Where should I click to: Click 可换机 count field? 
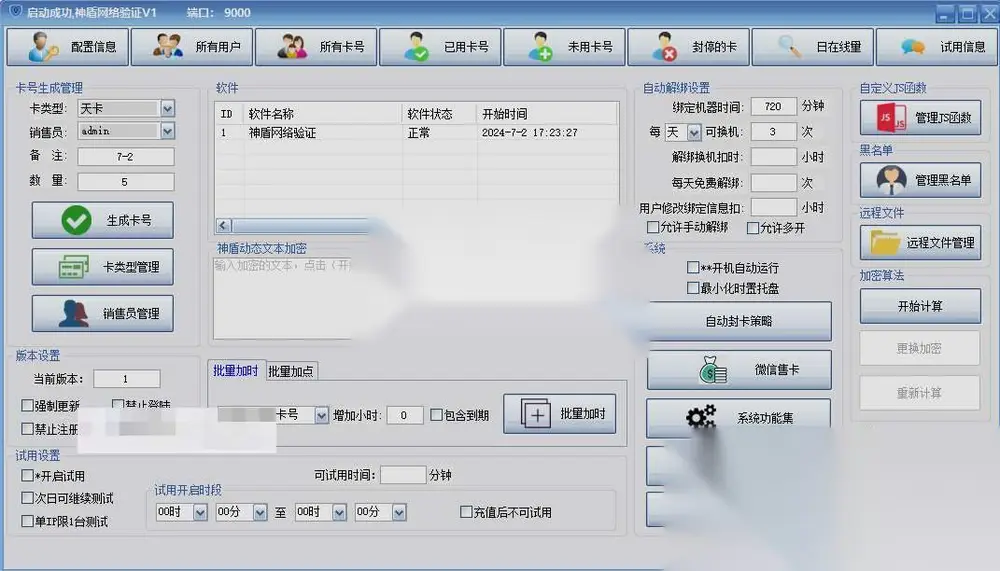pos(774,131)
